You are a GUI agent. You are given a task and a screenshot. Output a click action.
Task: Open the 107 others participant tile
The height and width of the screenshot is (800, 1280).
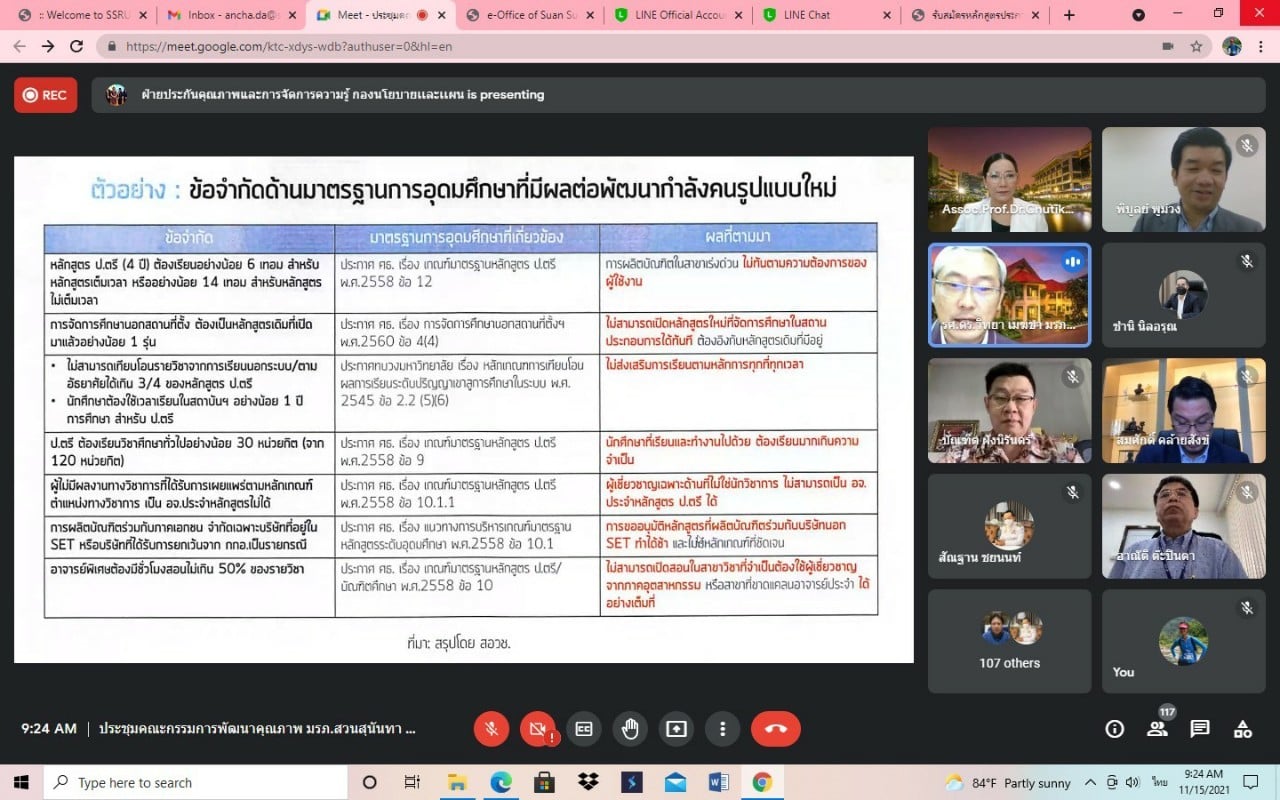(x=1009, y=640)
